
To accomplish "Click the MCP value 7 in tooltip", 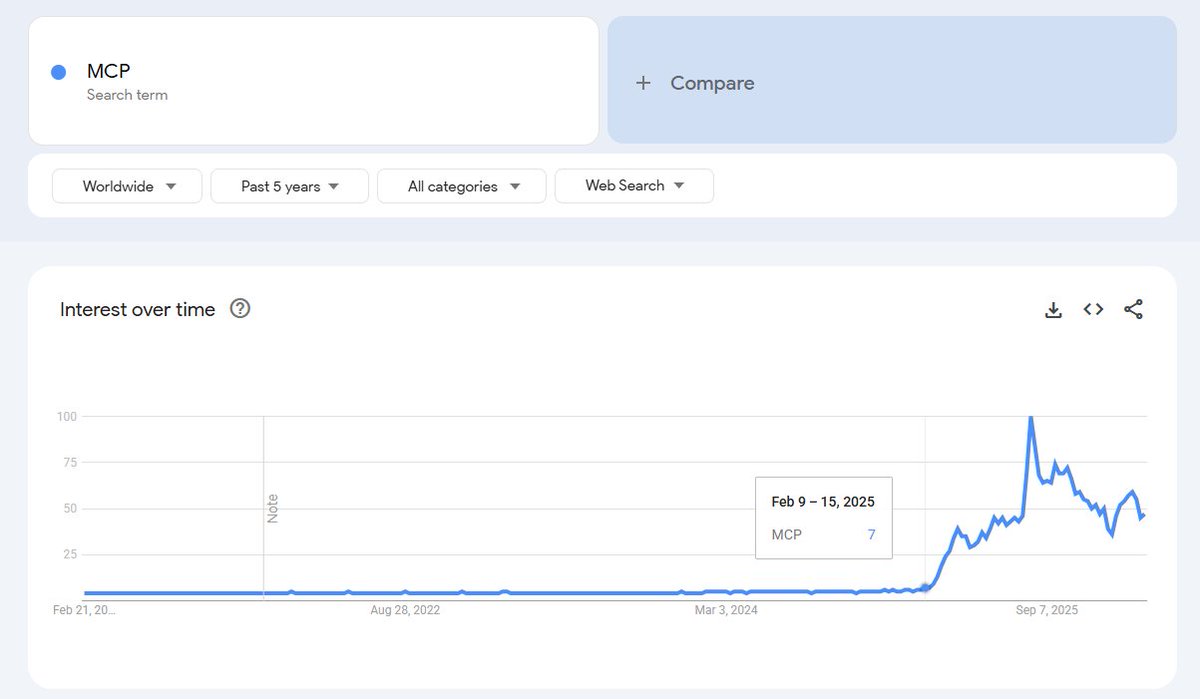I will 871,535.
